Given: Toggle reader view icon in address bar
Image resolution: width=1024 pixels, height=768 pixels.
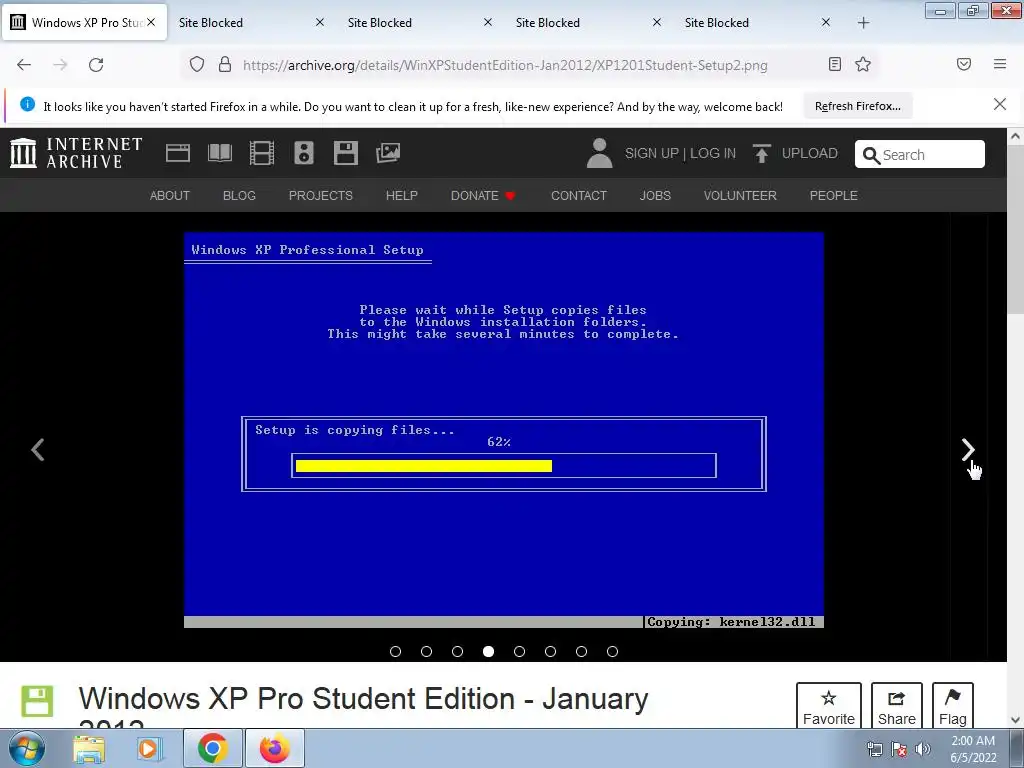Looking at the screenshot, I should pyautogui.click(x=835, y=64).
